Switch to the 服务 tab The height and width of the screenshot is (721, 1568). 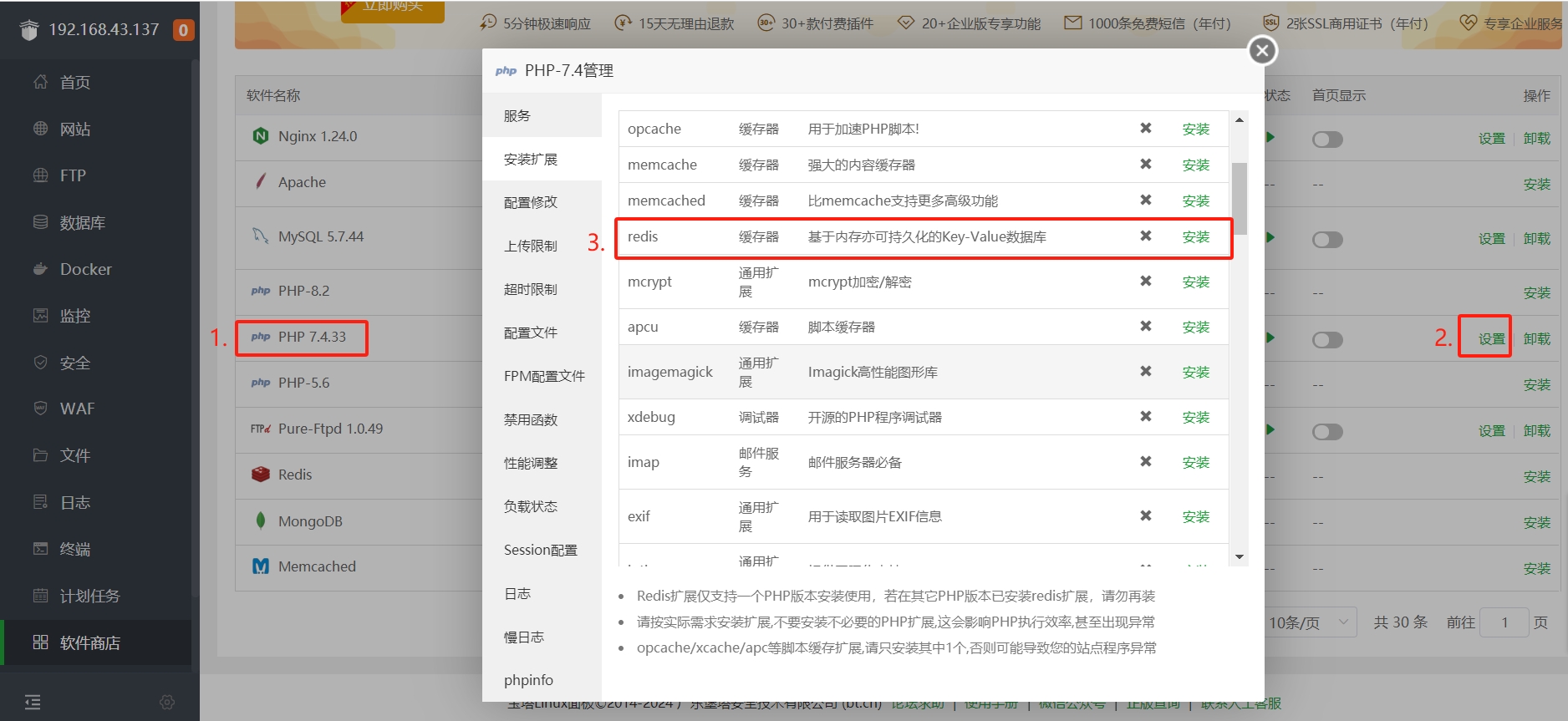[x=542, y=115]
